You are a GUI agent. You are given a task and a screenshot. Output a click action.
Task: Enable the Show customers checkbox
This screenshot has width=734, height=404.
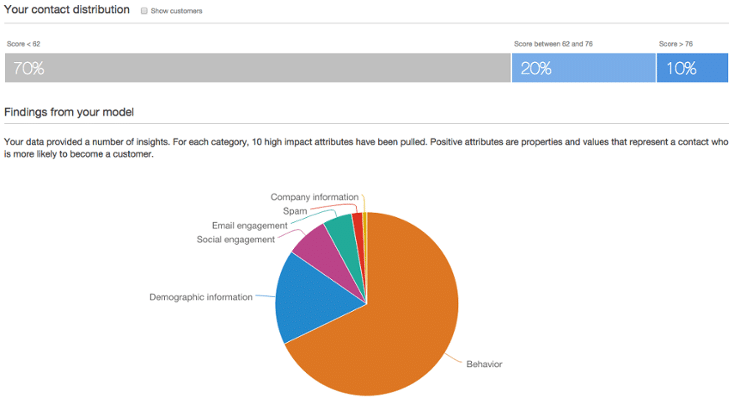[x=144, y=11]
